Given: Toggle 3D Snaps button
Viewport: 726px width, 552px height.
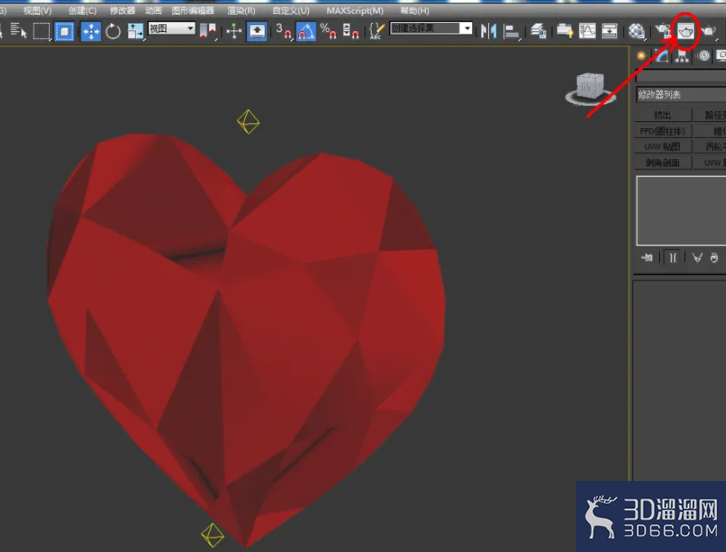Looking at the screenshot, I should 284,31.
